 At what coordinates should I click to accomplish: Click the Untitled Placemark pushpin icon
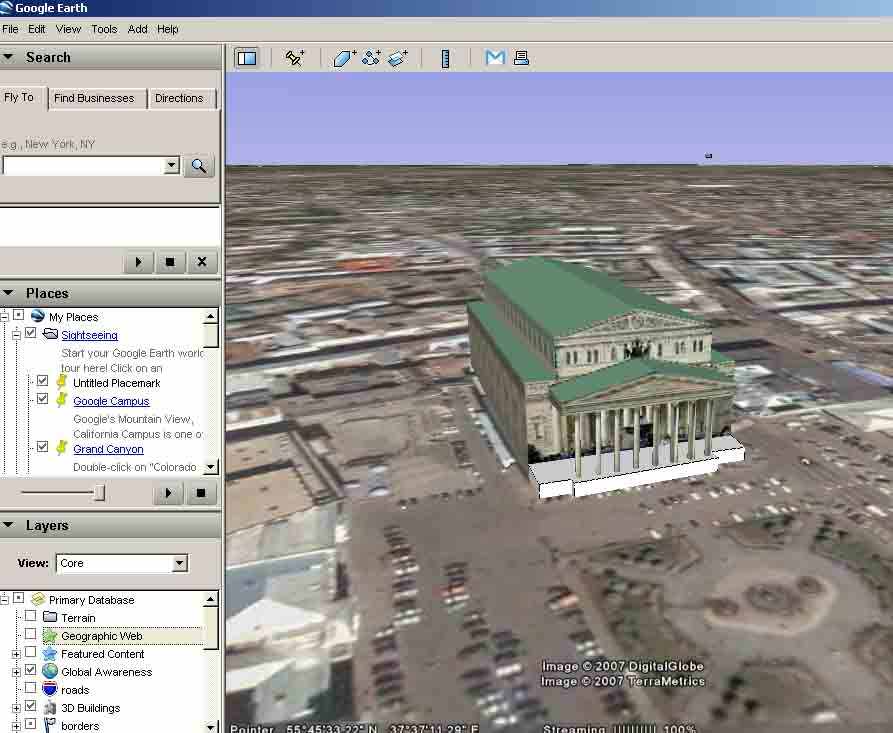(x=62, y=382)
